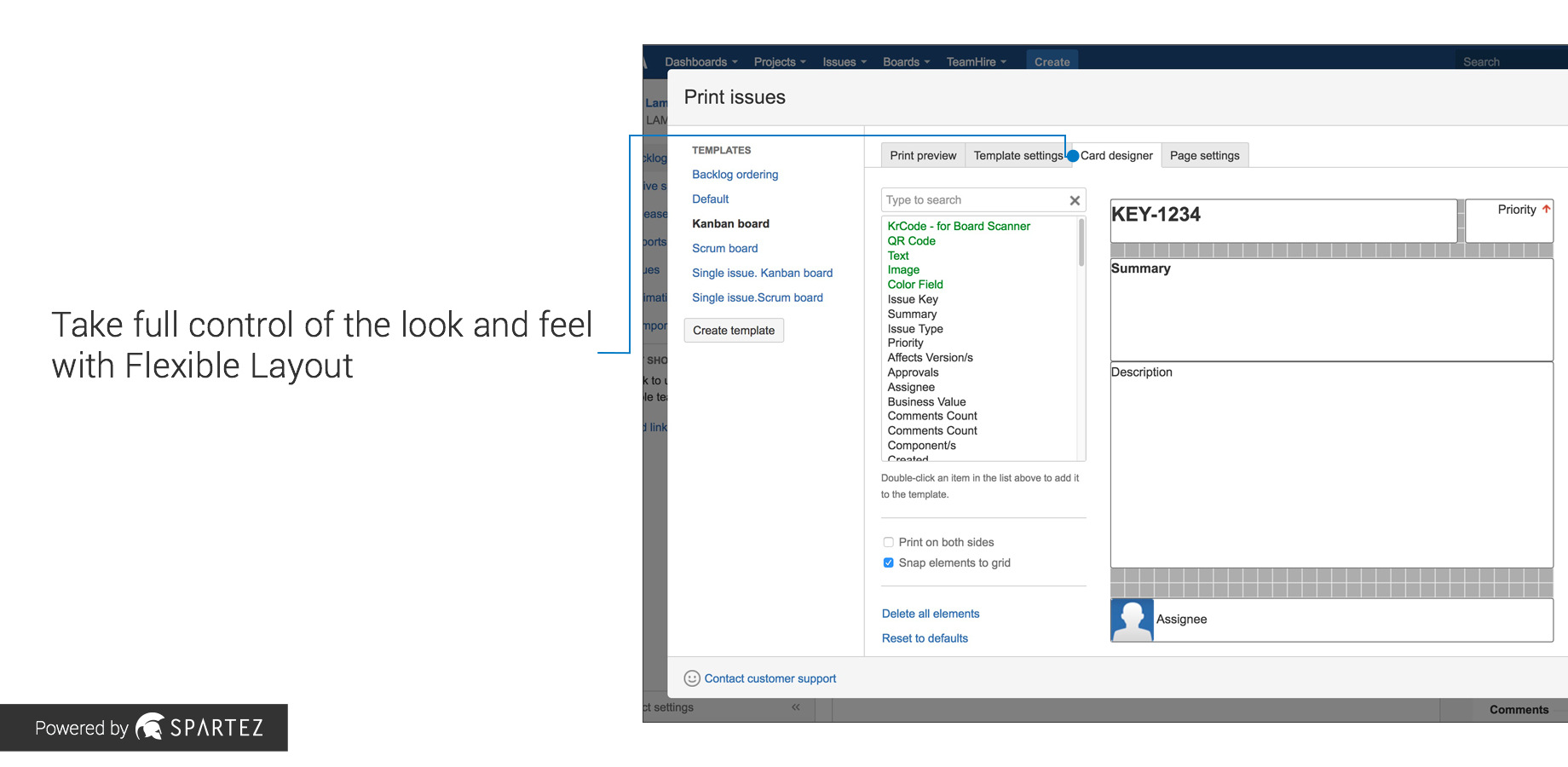Select Priority in element list

click(x=905, y=343)
